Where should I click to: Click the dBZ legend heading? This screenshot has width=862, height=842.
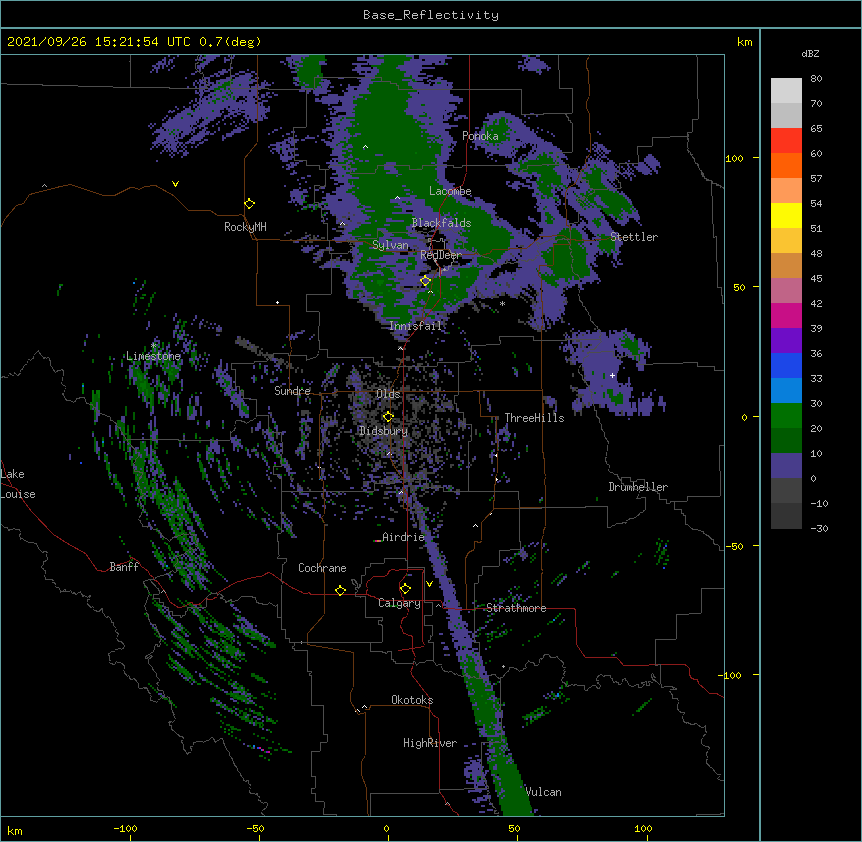pyautogui.click(x=810, y=53)
